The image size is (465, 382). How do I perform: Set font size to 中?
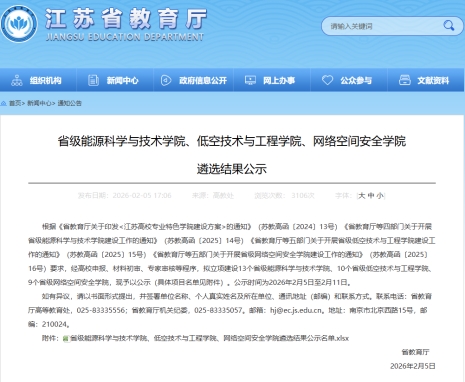point(371,196)
